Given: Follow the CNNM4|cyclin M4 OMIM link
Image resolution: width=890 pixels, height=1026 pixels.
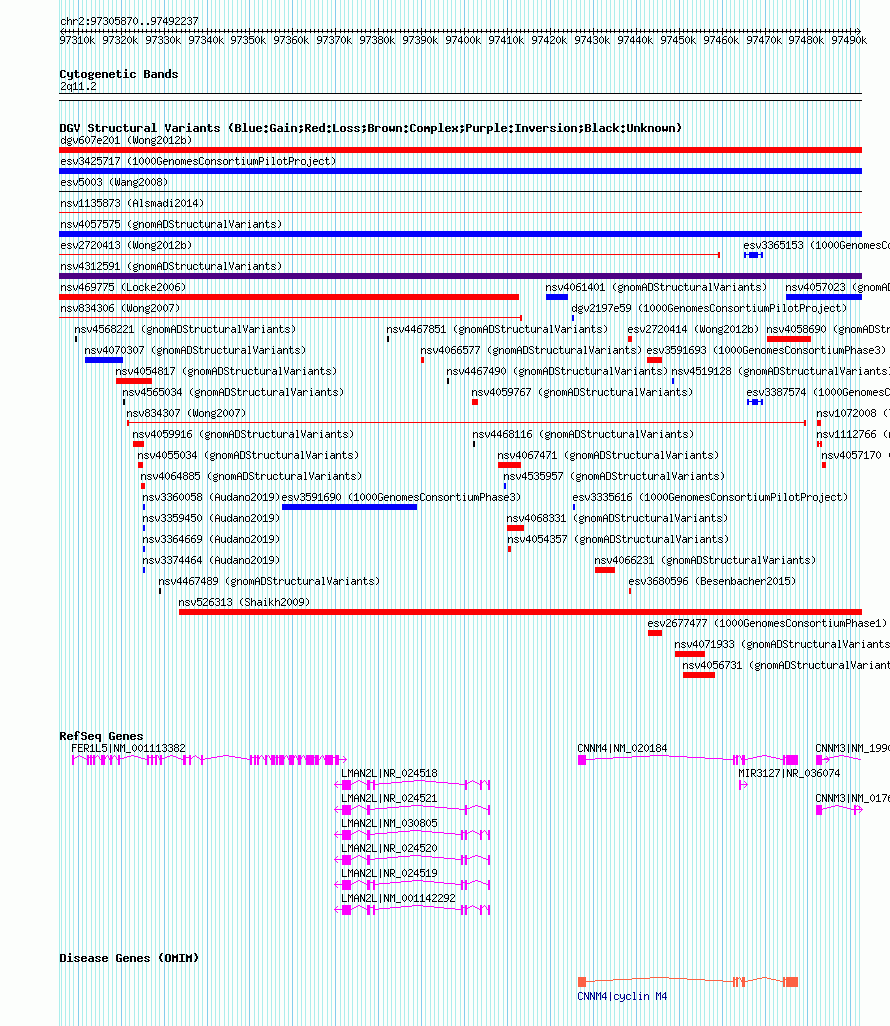Looking at the screenshot, I should click(x=622, y=996).
